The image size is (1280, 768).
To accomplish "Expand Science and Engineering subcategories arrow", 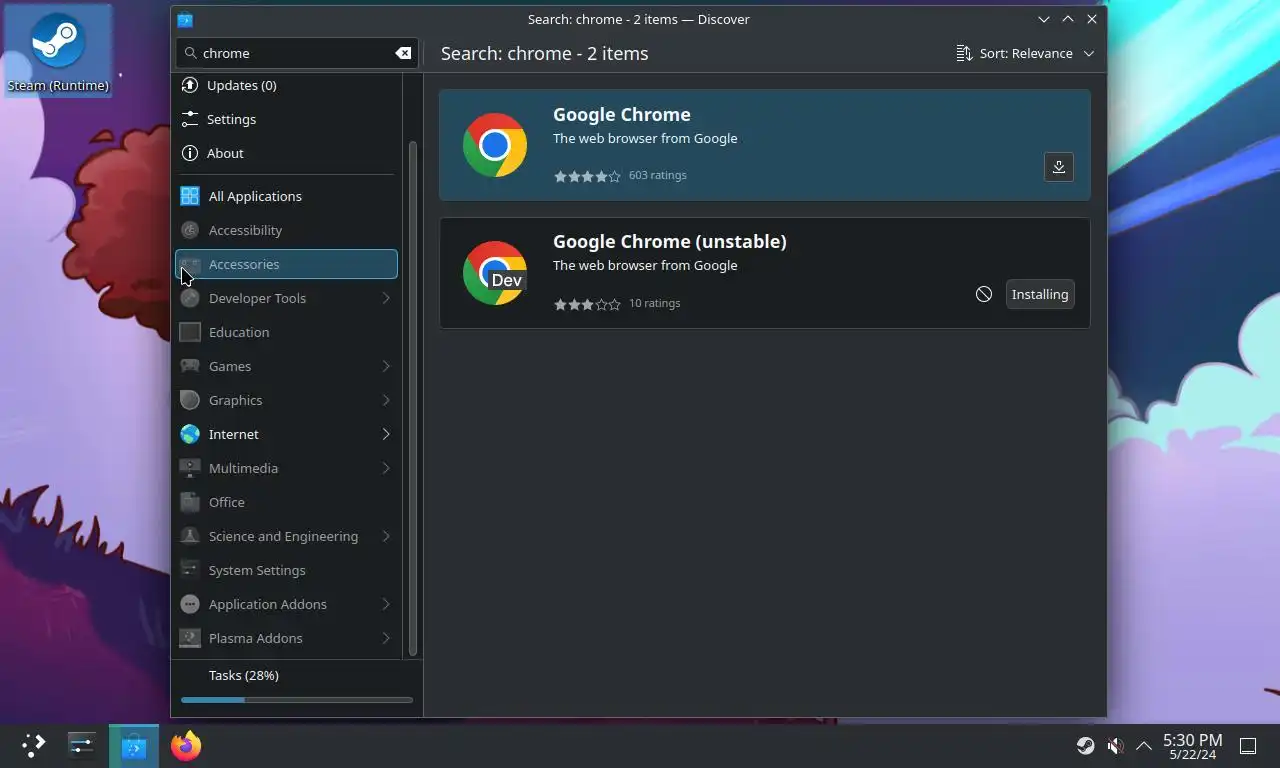I will point(386,536).
